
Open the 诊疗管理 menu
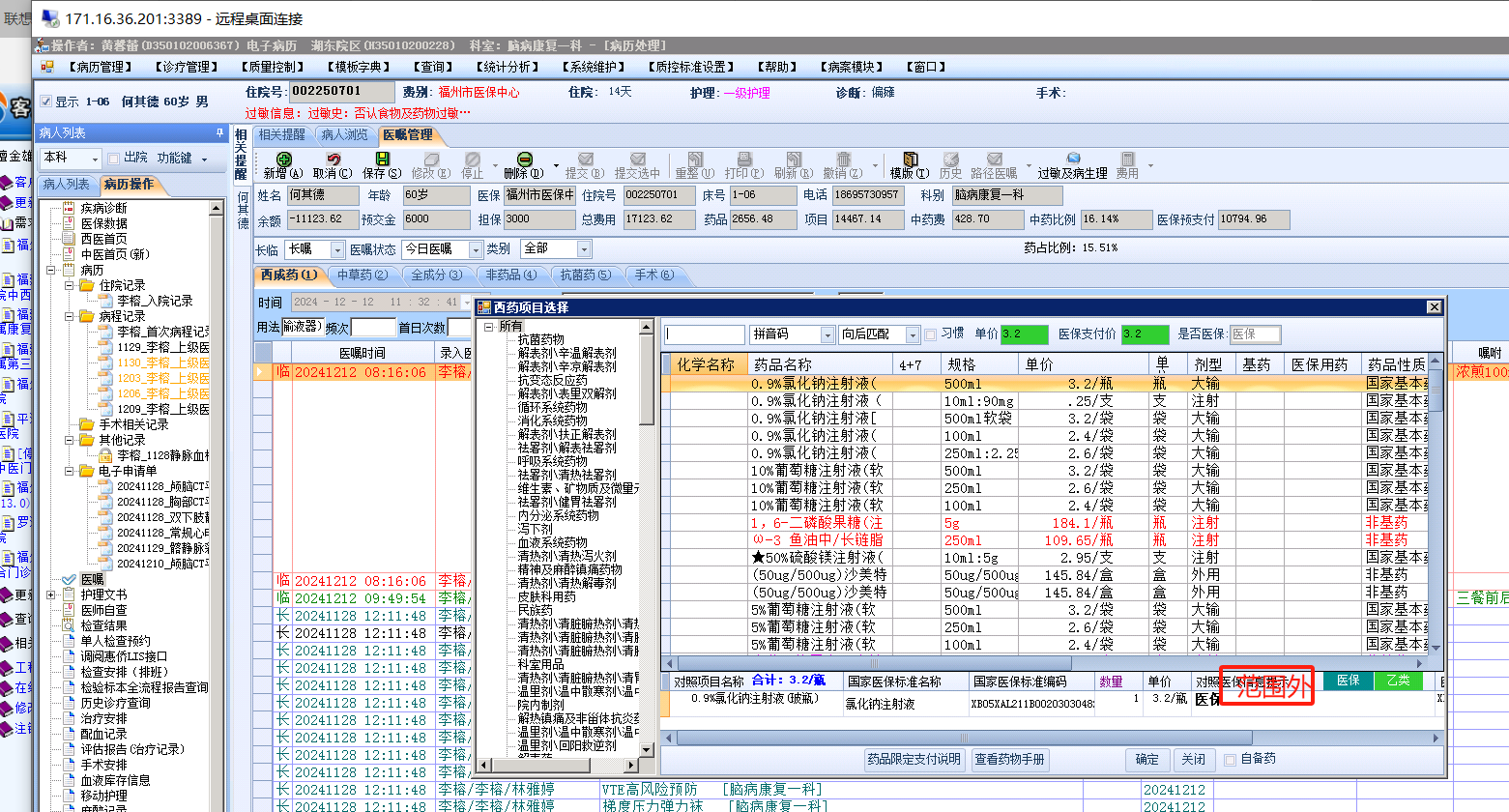(x=187, y=67)
